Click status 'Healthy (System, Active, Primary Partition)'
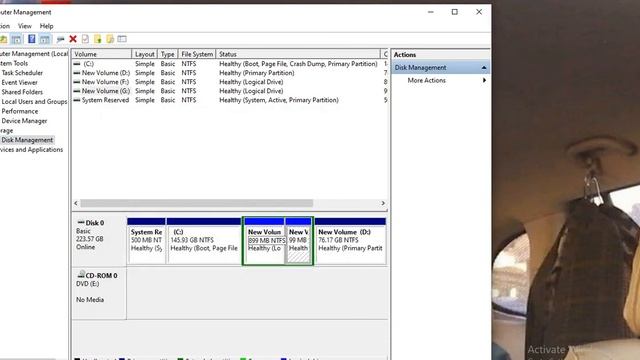 [279, 100]
